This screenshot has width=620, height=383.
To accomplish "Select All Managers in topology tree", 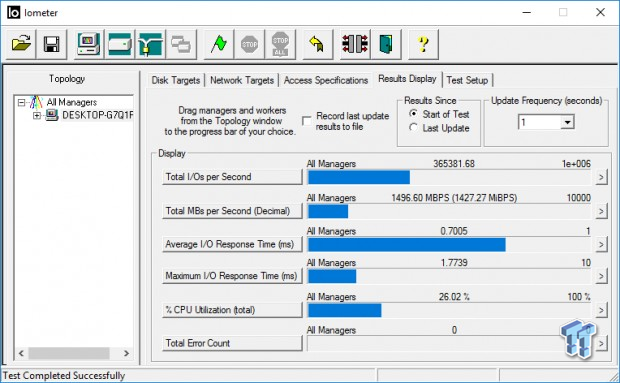I will click(x=72, y=102).
